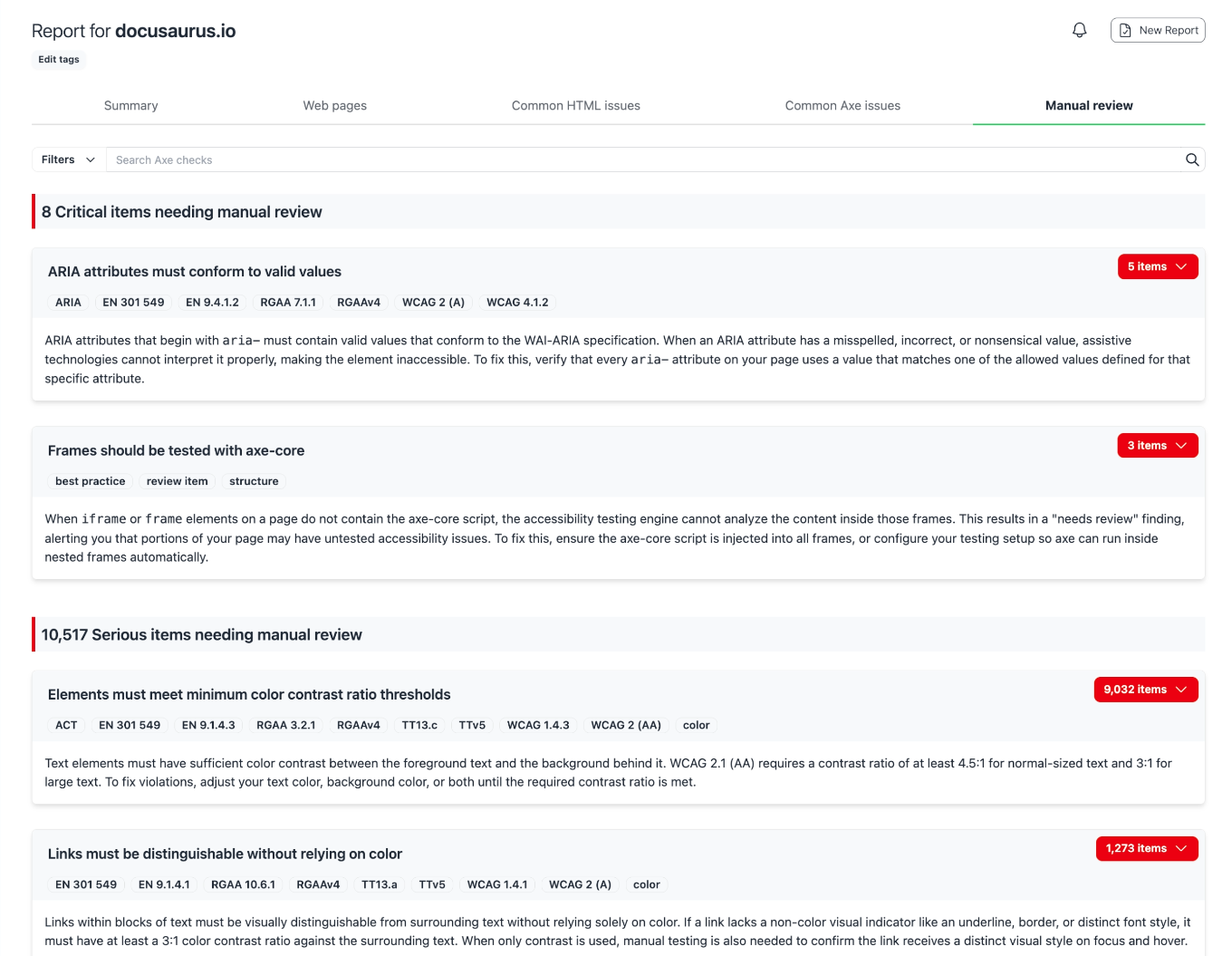Click the search magnifier icon

1192,159
